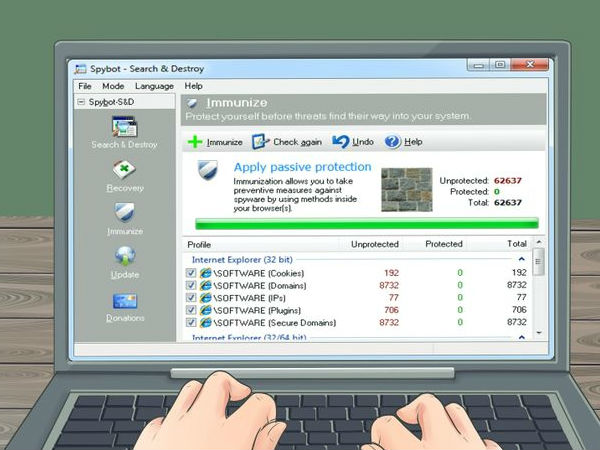Open the File menu
Image resolution: width=600 pixels, height=450 pixels.
pos(85,86)
